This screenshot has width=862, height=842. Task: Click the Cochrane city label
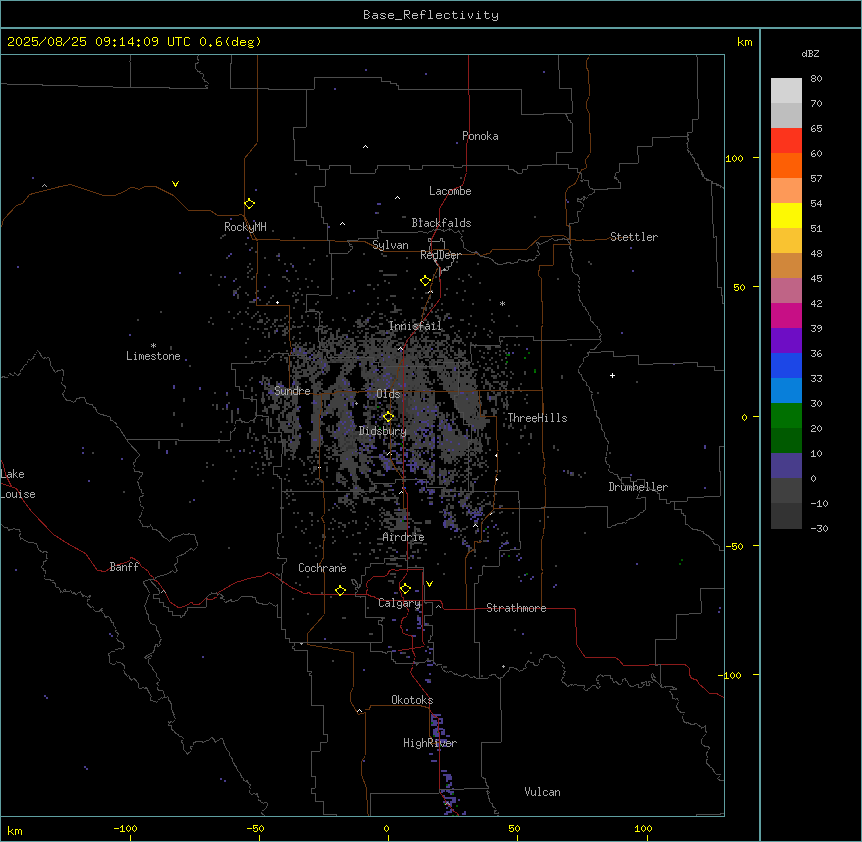coord(322,568)
